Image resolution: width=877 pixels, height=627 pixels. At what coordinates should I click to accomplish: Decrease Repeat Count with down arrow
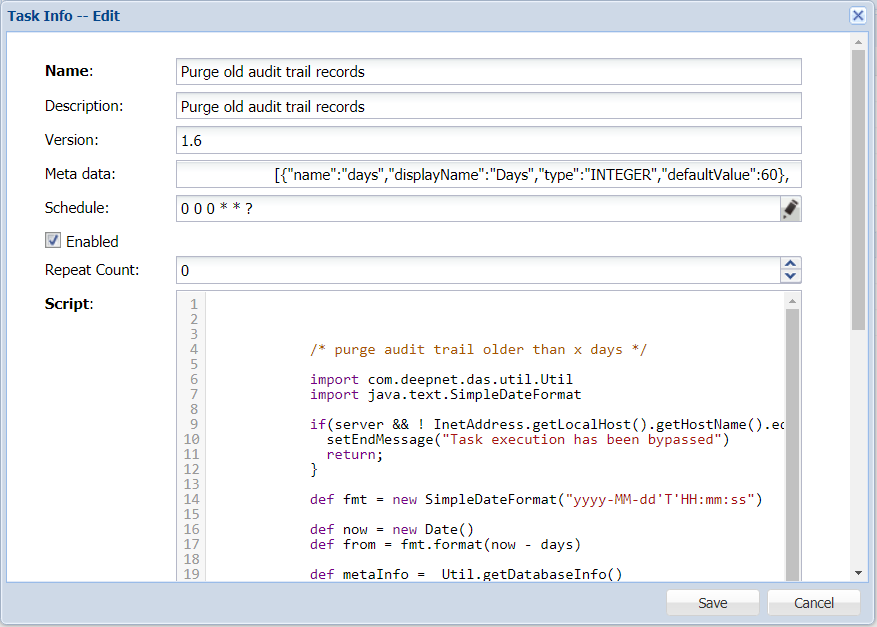point(791,276)
